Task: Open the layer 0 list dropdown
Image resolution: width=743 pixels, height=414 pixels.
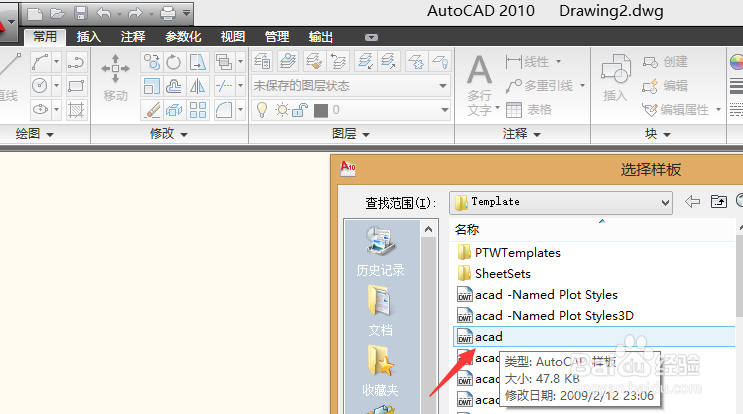Action: click(x=444, y=110)
